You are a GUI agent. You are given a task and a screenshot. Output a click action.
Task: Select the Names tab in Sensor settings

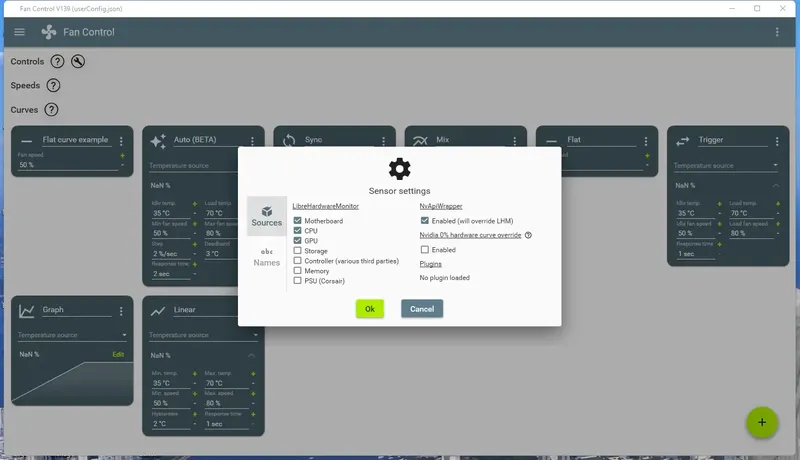coord(266,258)
